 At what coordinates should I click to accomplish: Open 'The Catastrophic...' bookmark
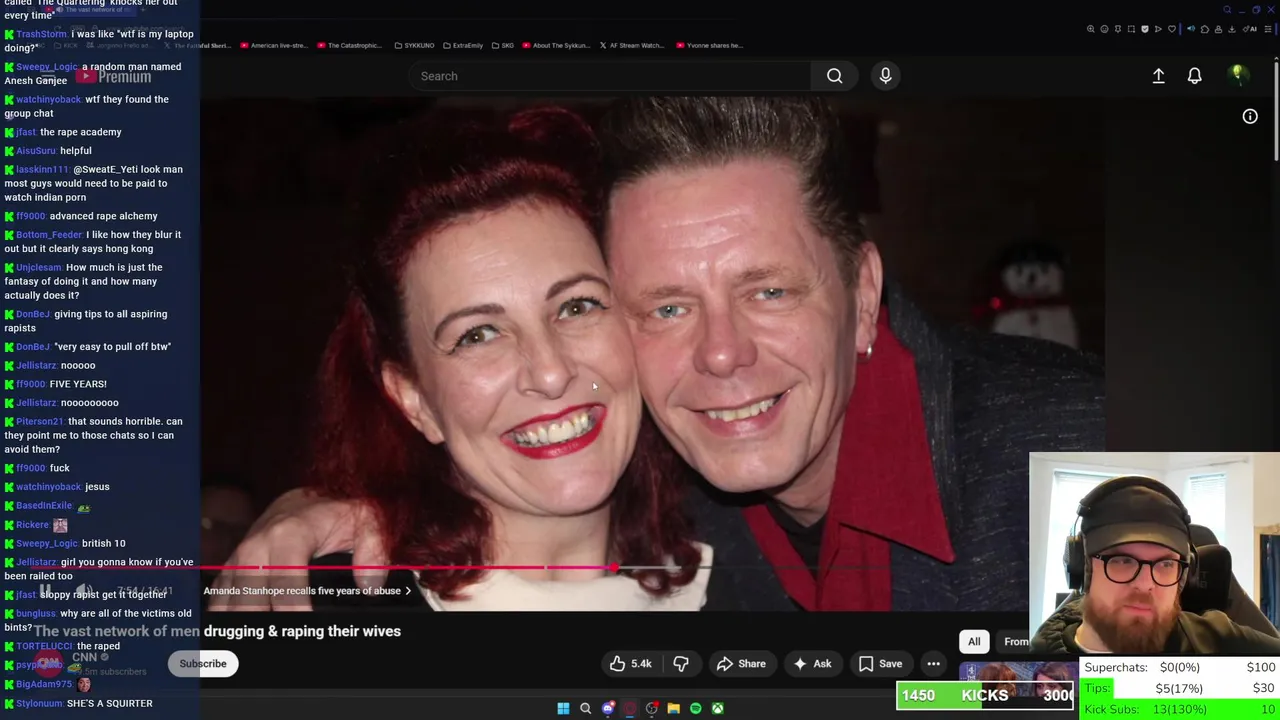349,45
